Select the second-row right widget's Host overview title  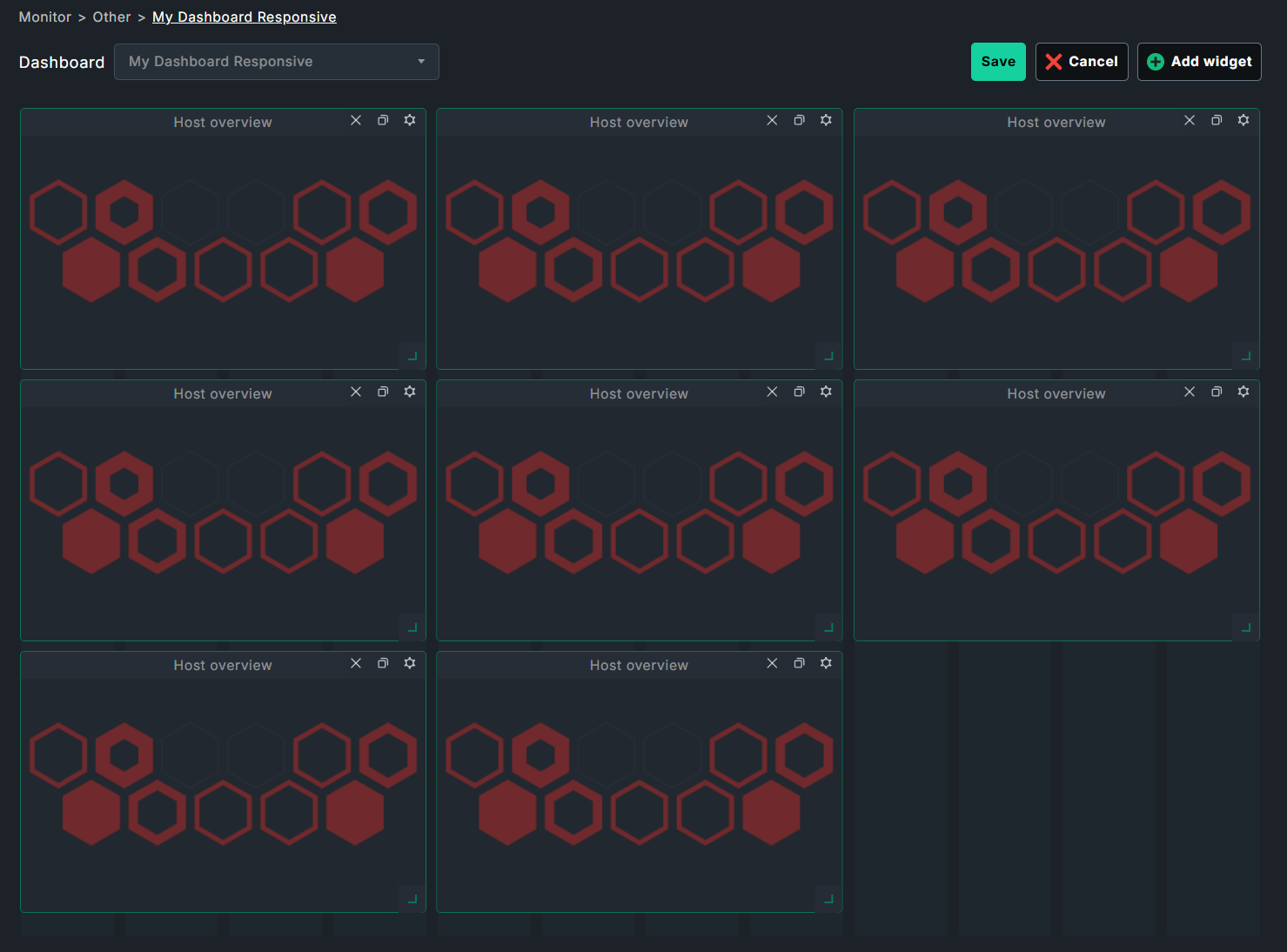tap(1056, 394)
